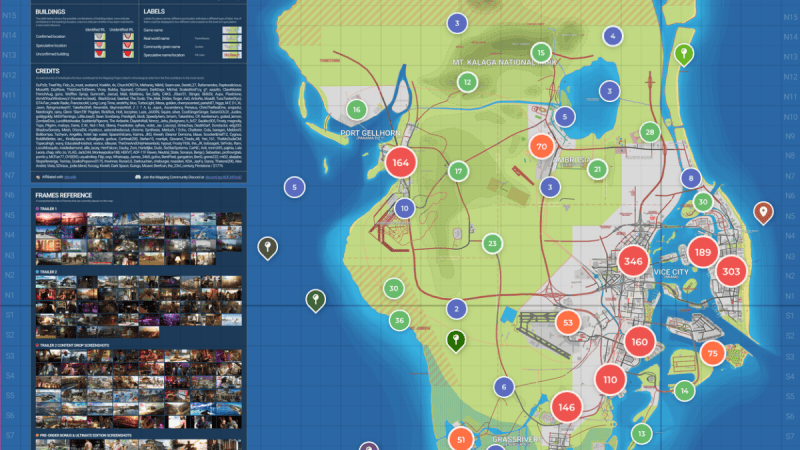Viewport: 800px width, 450px height.
Task: Click the red-brown location pin offshore
Action: coord(763,213)
